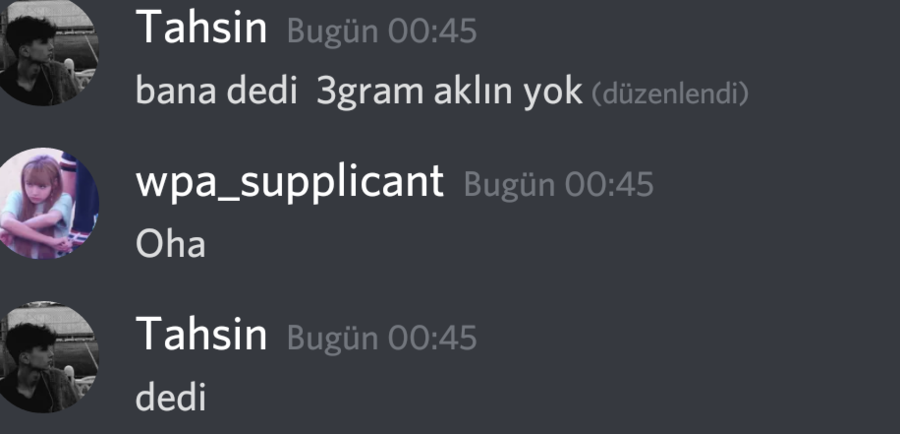Click the timestamp beside Tahsin's 3gram message header
The image size is (900, 434).
click(382, 31)
